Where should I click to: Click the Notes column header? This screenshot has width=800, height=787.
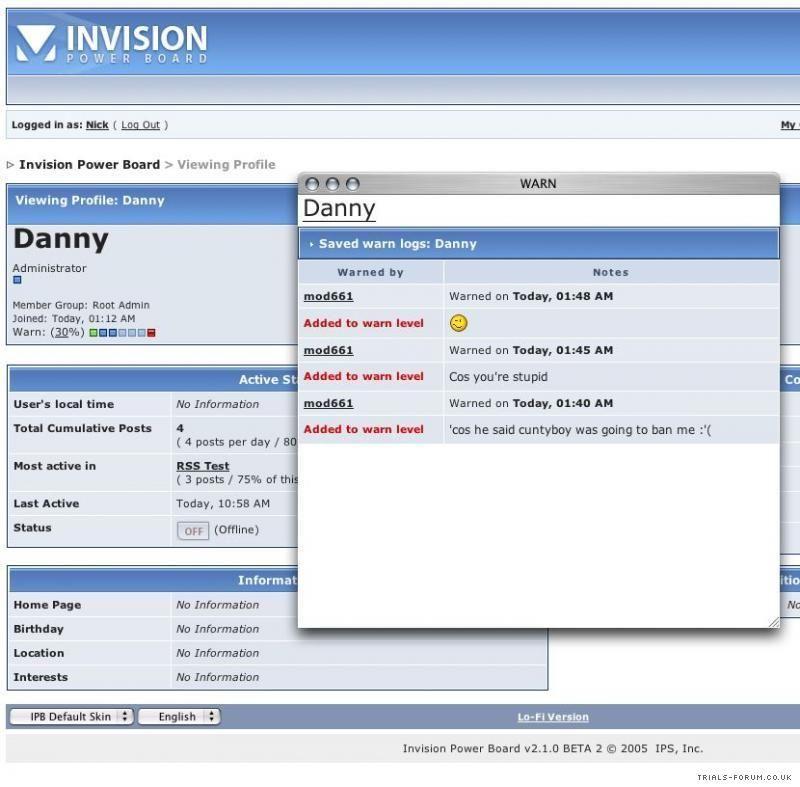(x=611, y=272)
